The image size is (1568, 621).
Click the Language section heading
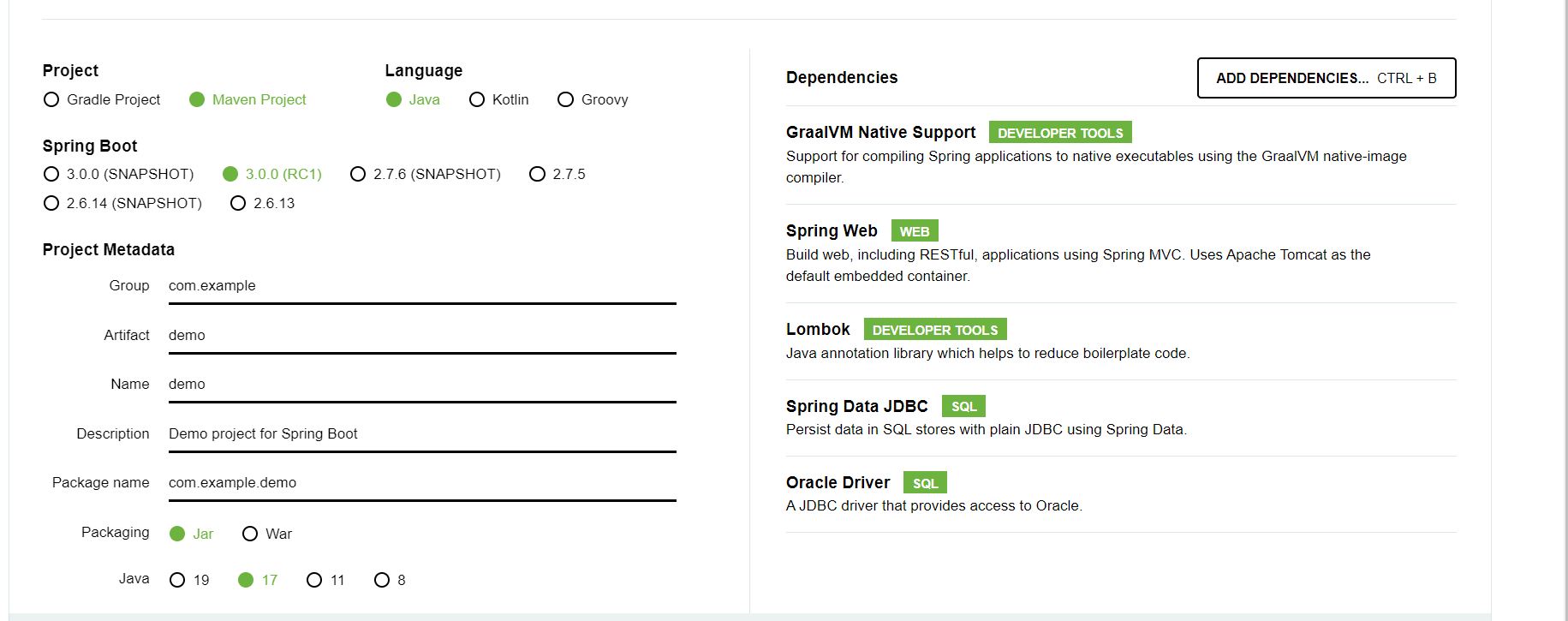point(424,70)
